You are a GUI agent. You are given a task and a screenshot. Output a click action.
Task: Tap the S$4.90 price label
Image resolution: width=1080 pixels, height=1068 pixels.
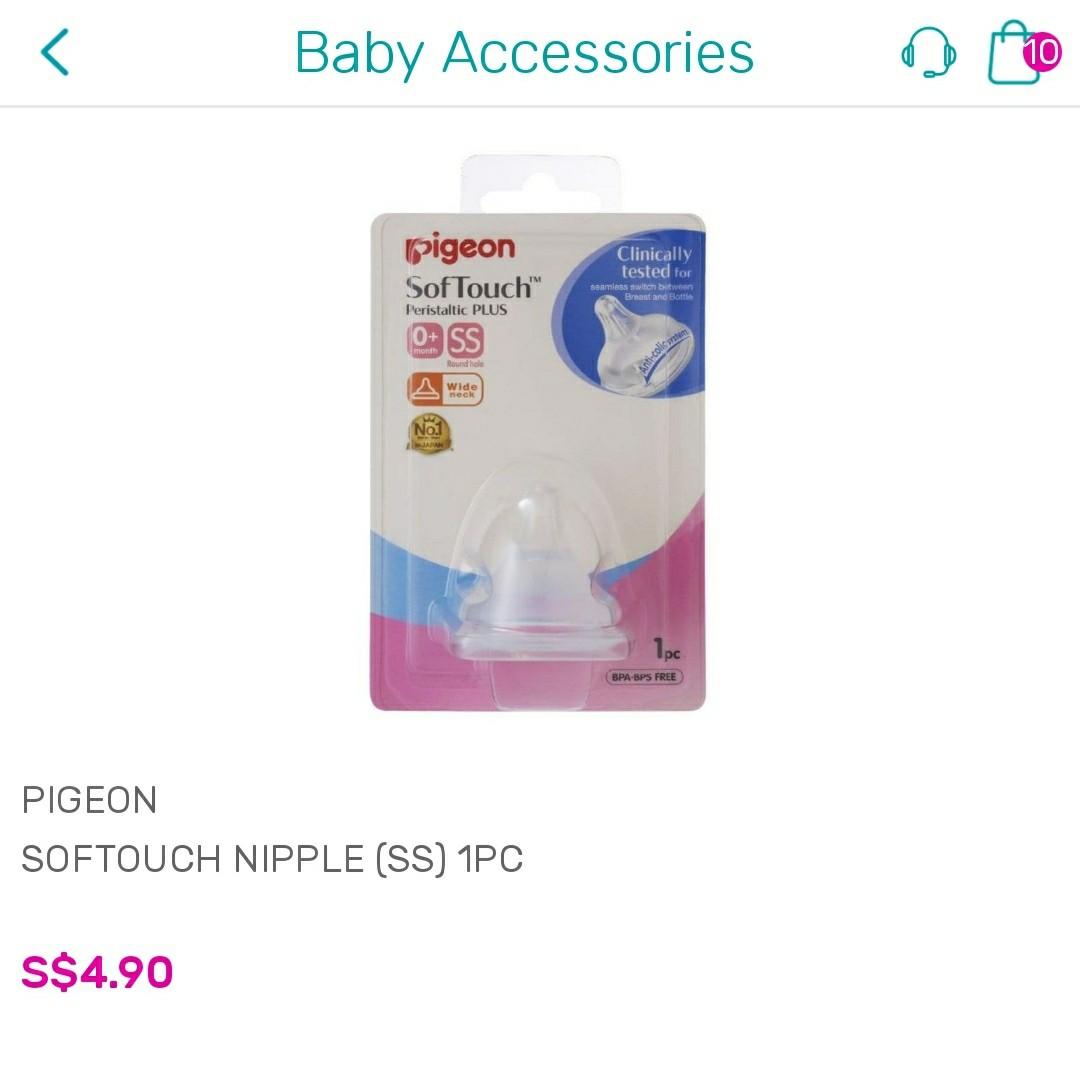point(97,972)
